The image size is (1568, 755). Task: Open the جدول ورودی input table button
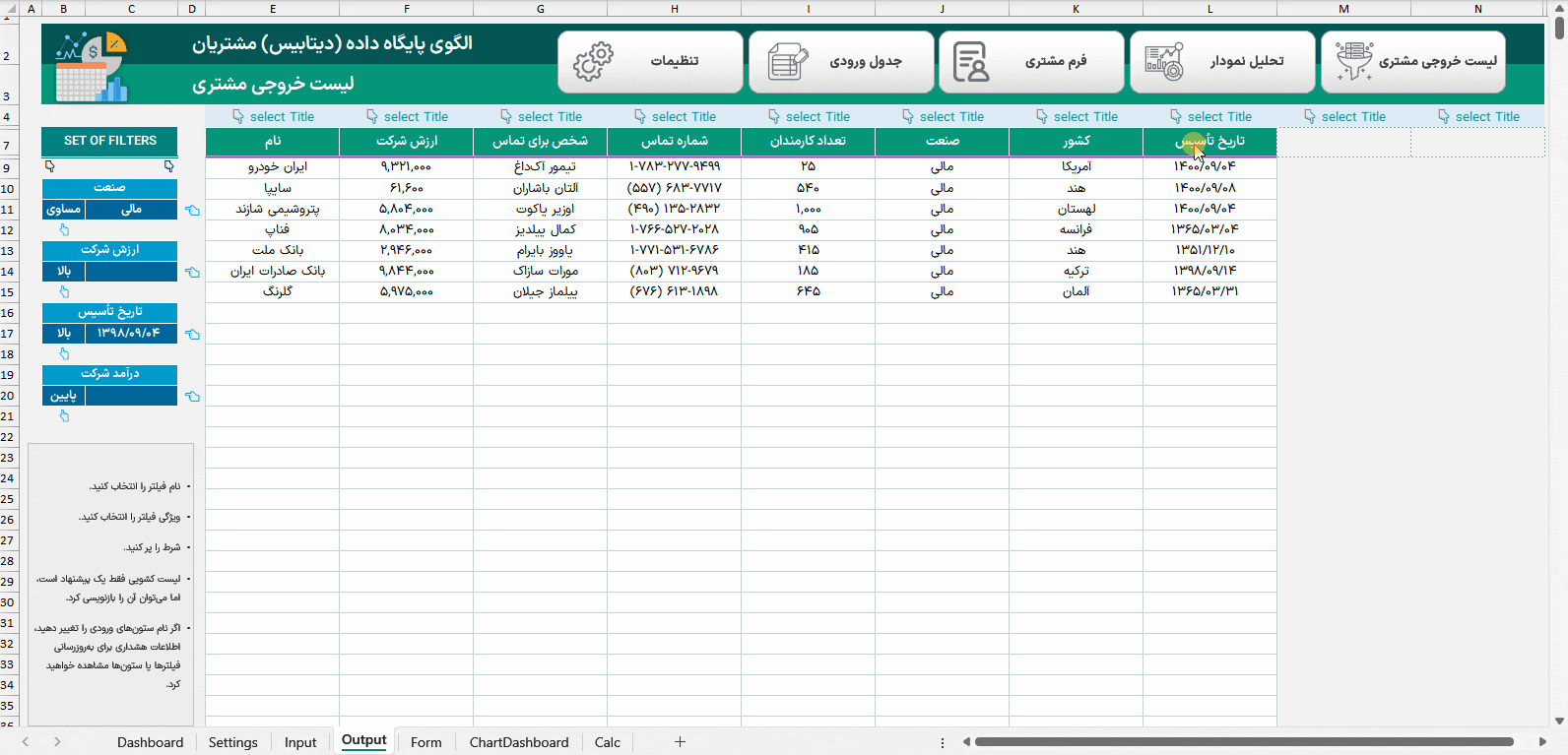(x=841, y=62)
